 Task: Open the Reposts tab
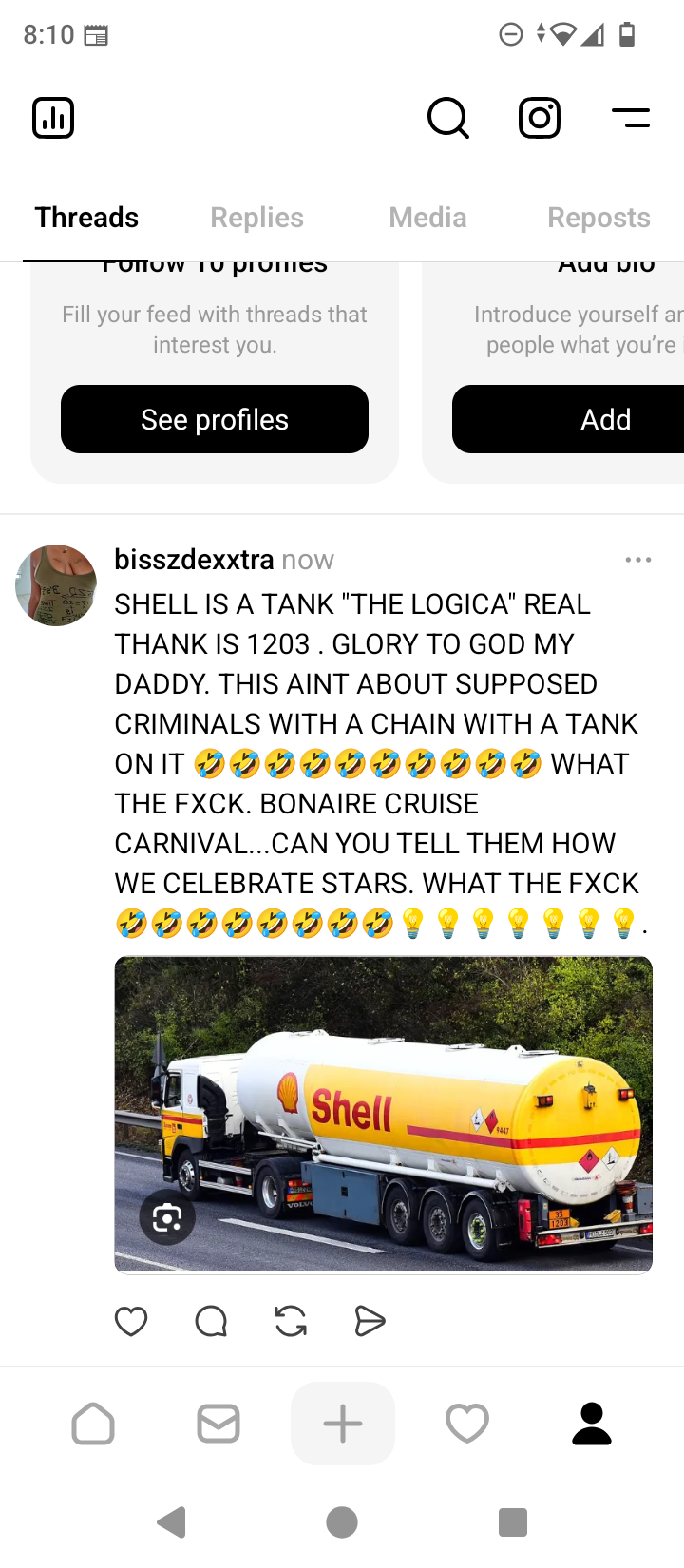coord(598,218)
